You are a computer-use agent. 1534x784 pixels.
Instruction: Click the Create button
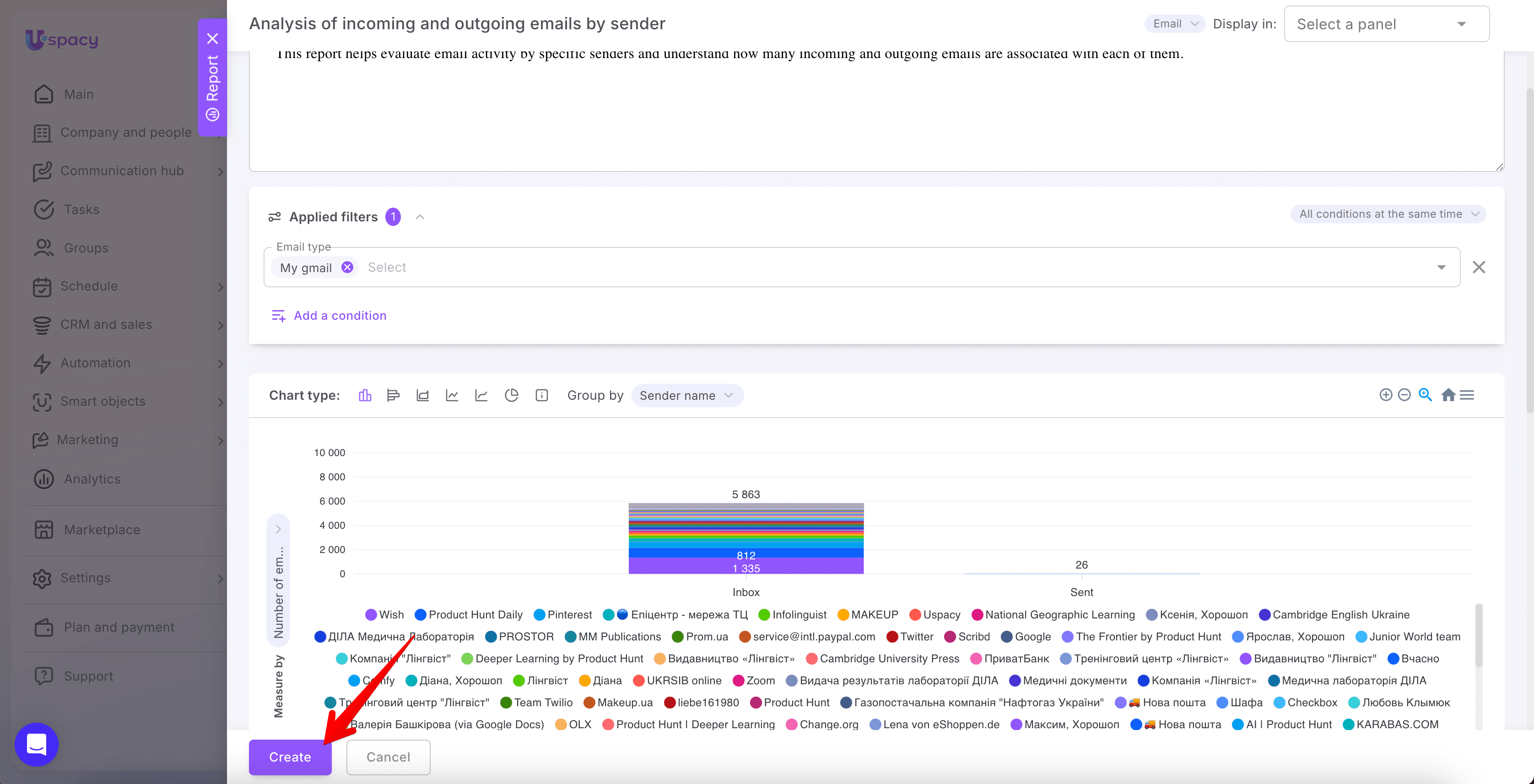tap(290, 757)
